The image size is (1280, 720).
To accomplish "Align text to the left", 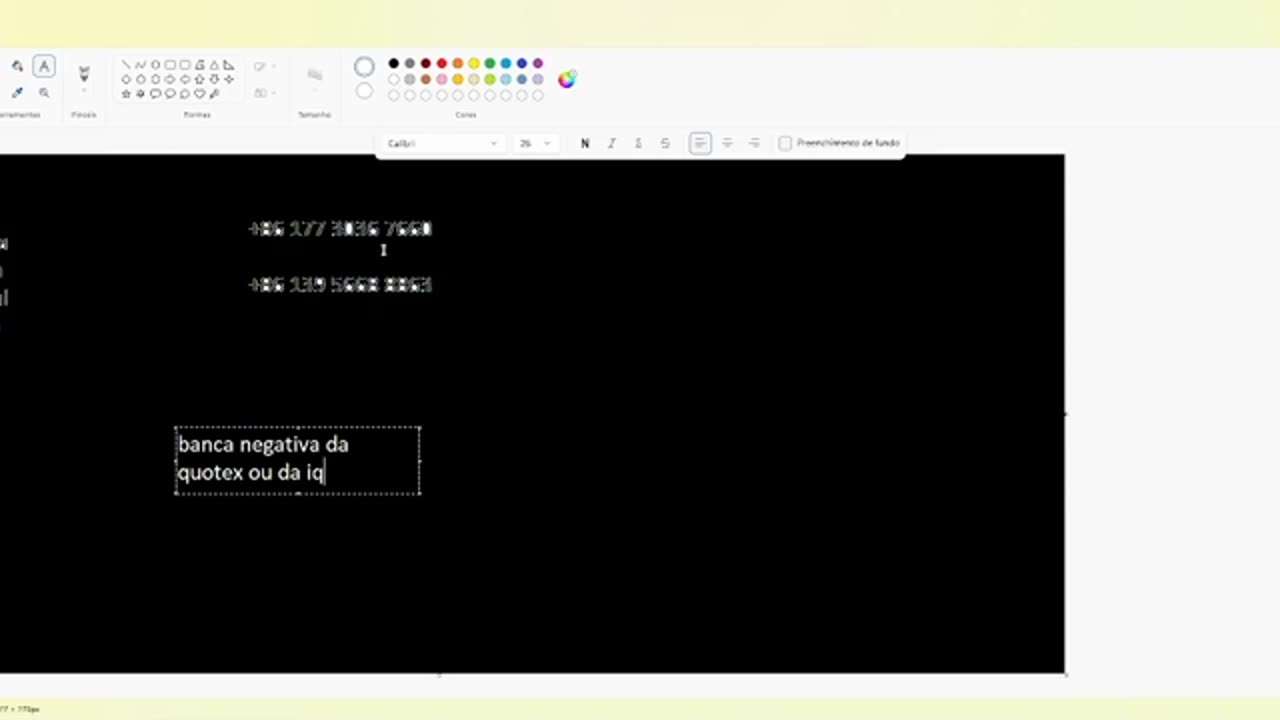I will 700,143.
